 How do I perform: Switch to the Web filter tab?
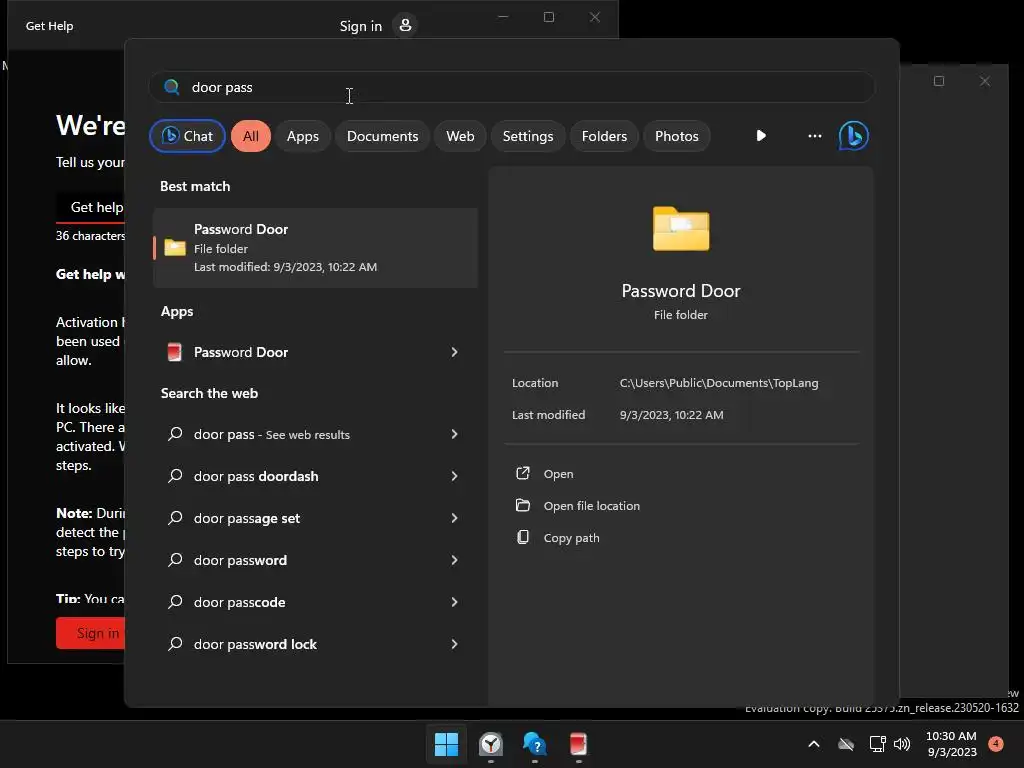click(x=460, y=136)
